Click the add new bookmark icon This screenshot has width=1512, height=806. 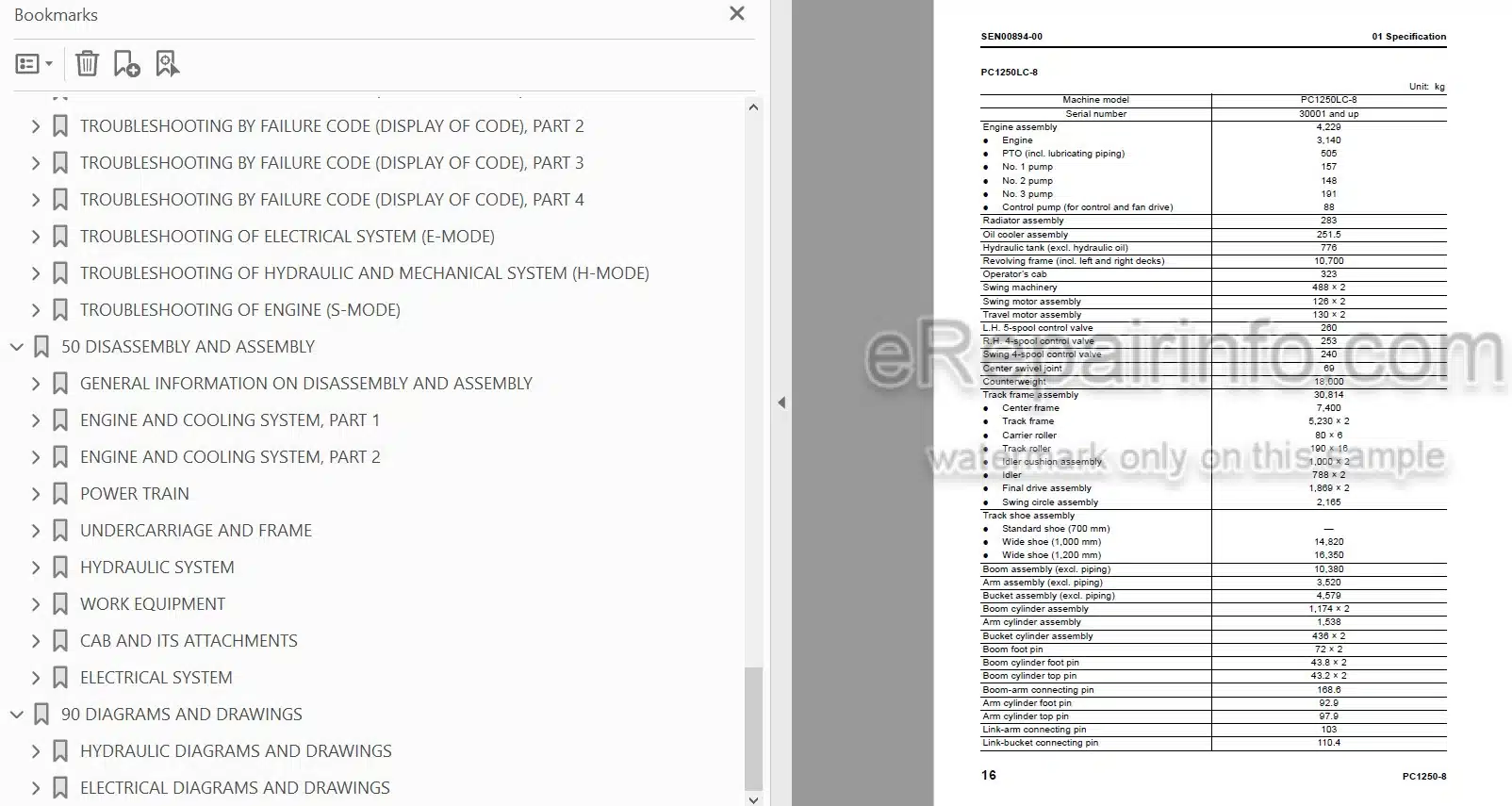pos(126,63)
